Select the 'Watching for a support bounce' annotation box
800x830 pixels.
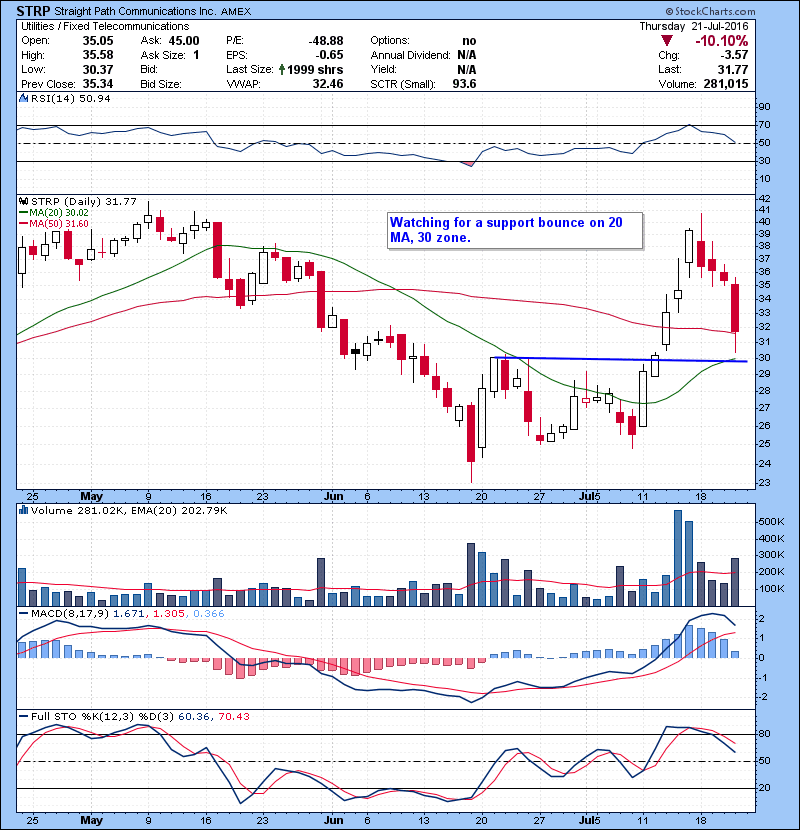[x=511, y=230]
